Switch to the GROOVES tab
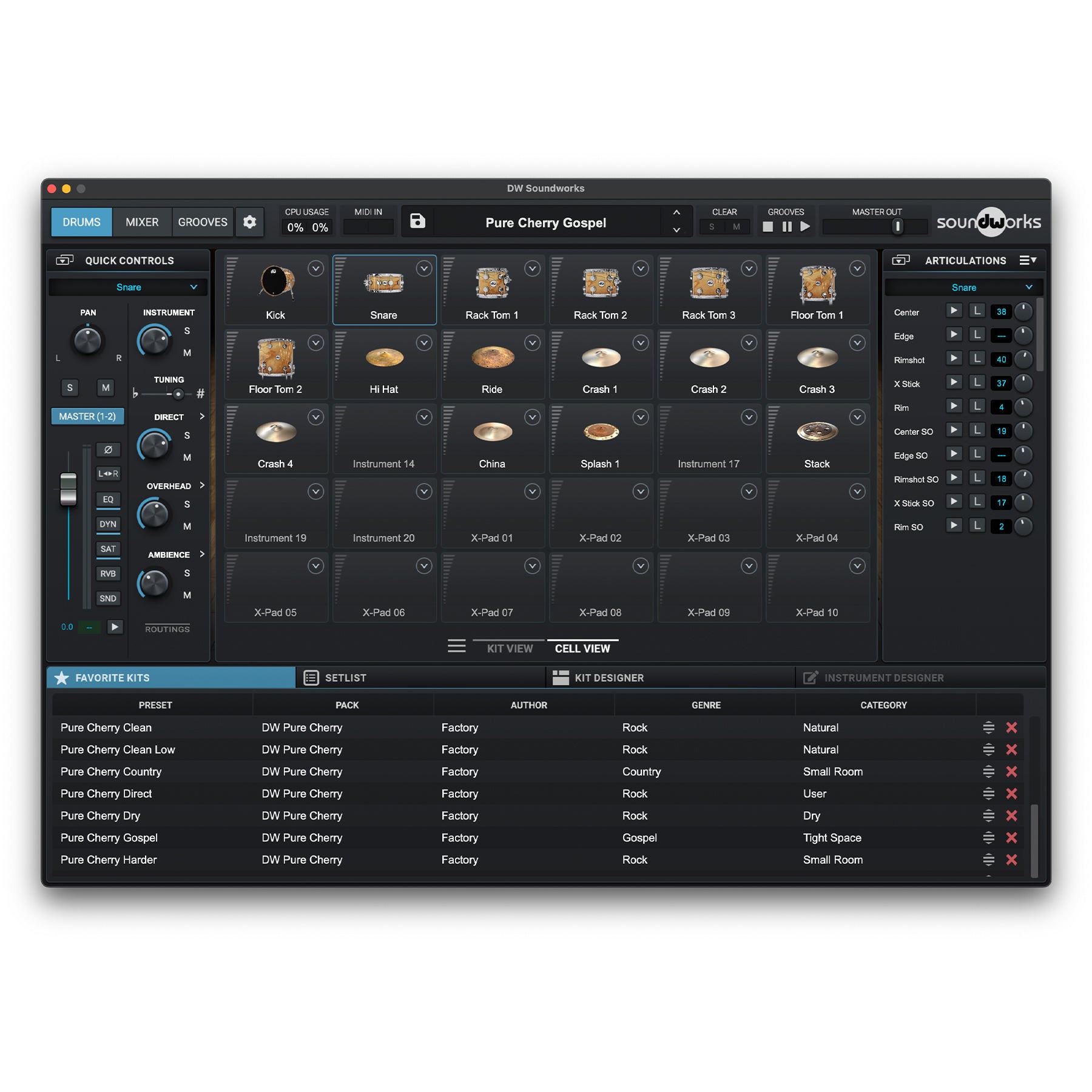 (x=203, y=222)
